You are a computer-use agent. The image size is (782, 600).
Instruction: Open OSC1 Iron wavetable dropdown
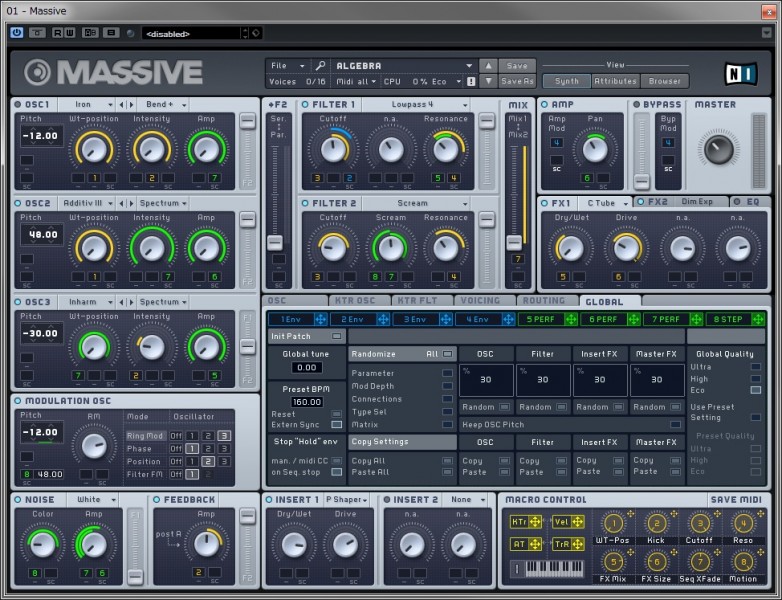click(87, 105)
